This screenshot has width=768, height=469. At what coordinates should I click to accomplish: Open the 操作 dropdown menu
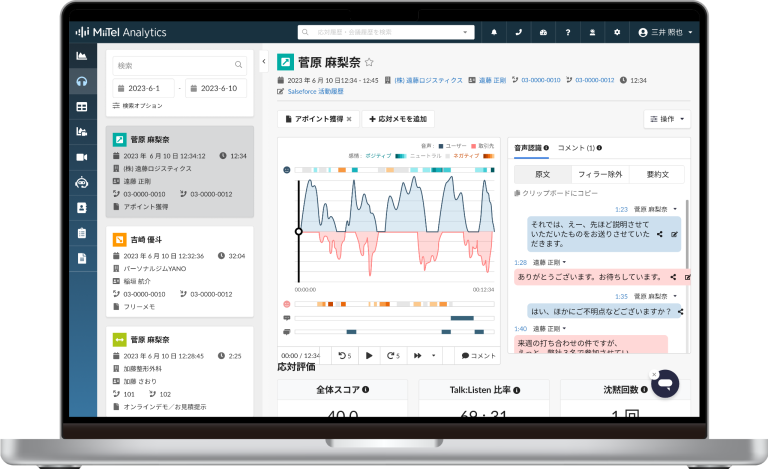[x=666, y=119]
